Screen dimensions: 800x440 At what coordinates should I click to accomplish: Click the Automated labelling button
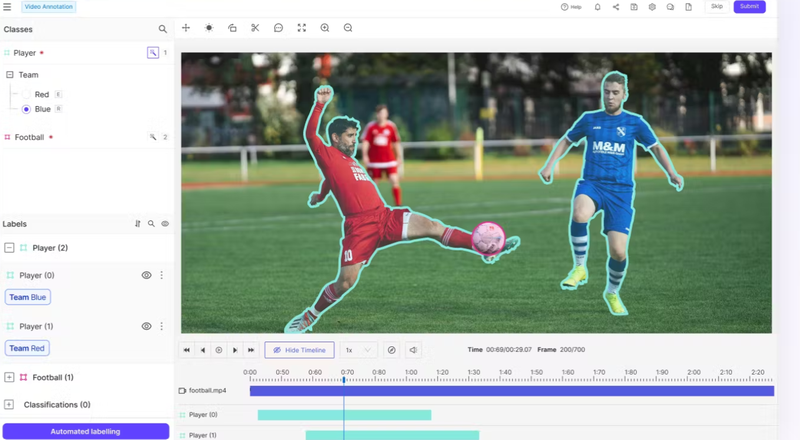(85, 431)
